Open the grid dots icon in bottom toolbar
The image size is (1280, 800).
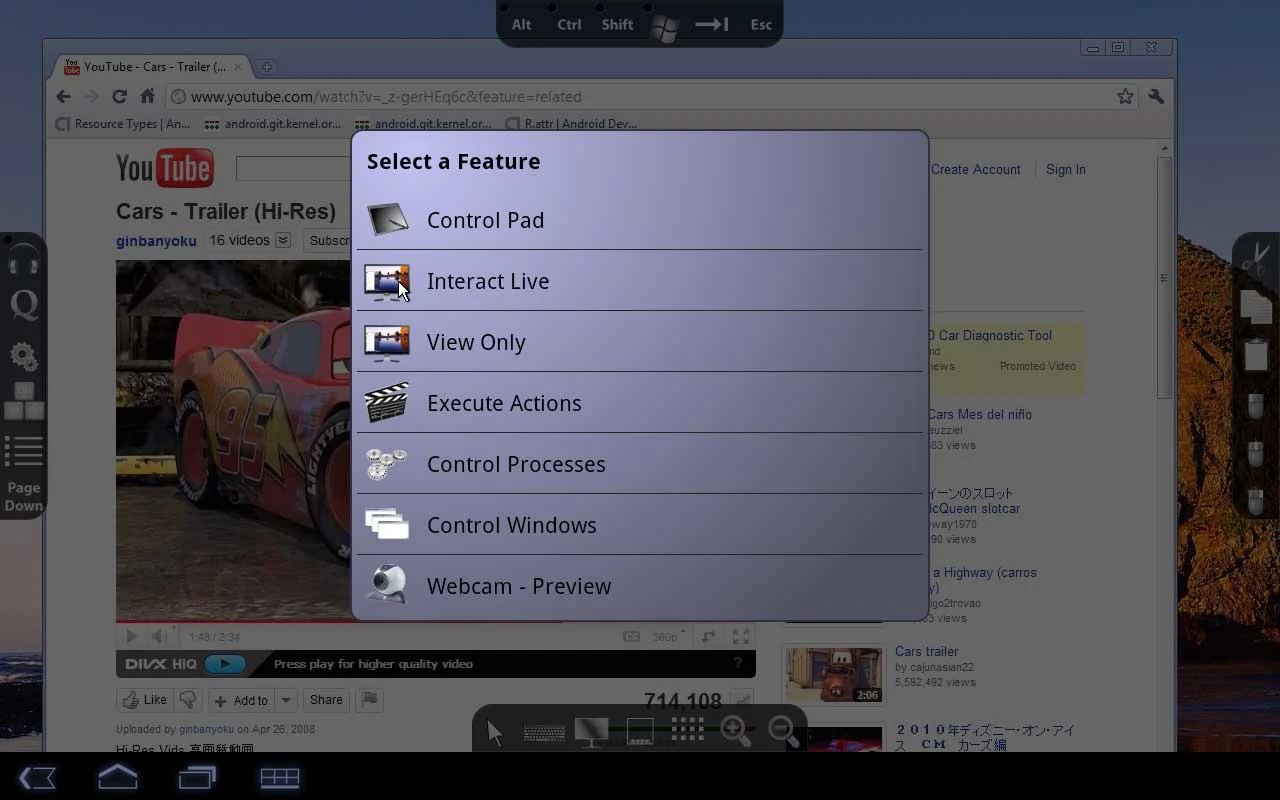click(x=688, y=729)
